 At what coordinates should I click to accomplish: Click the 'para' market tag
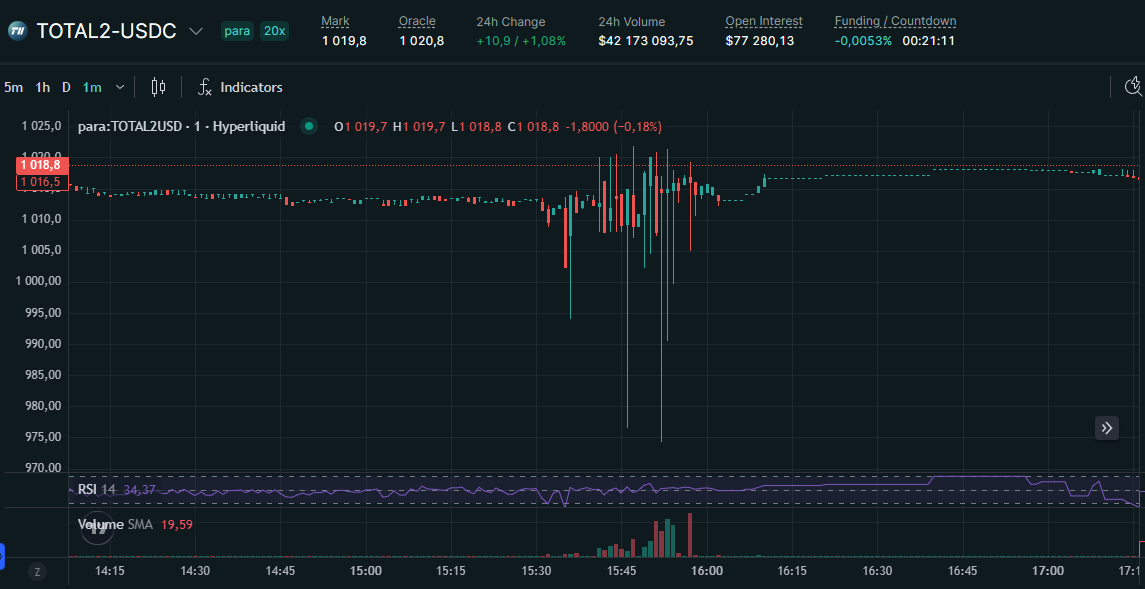pyautogui.click(x=237, y=31)
